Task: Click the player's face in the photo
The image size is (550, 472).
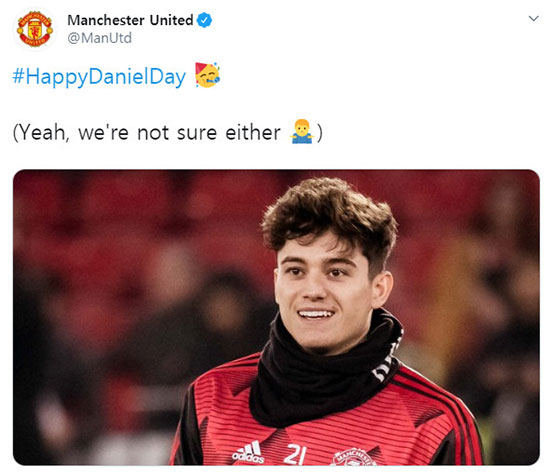Action: click(x=321, y=295)
